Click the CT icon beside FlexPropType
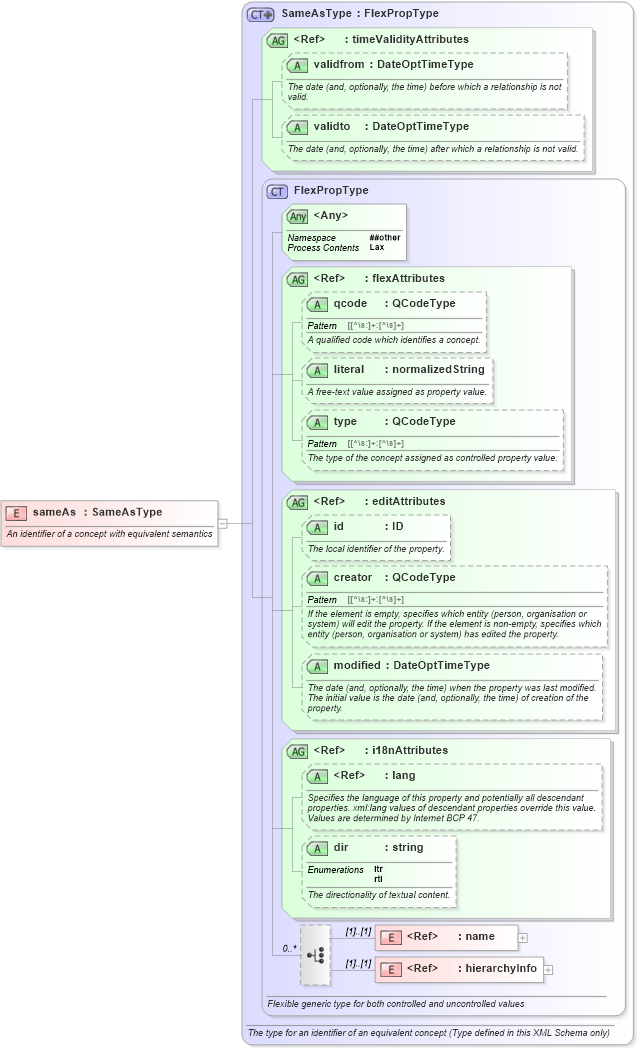 coord(277,192)
